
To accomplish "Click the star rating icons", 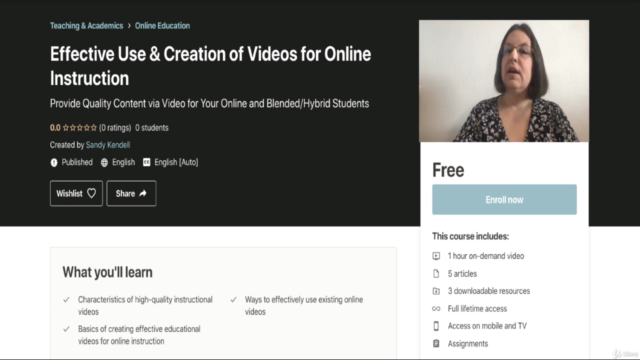I will (80, 128).
